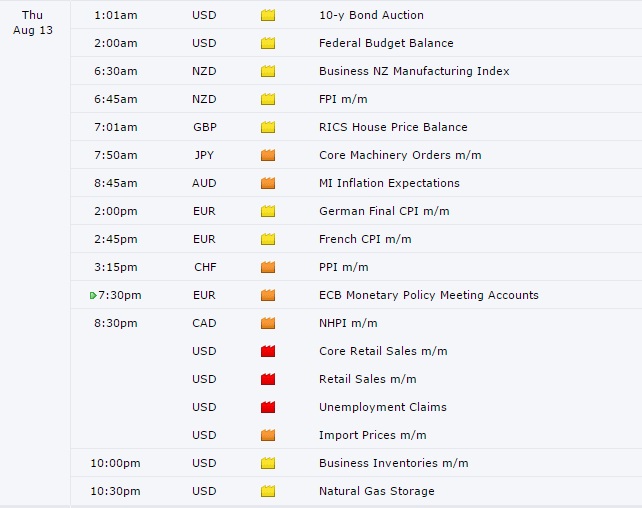Image resolution: width=642 pixels, height=508 pixels.
Task: Click orange impact icon for Import Prices m/m
Action: point(268,435)
